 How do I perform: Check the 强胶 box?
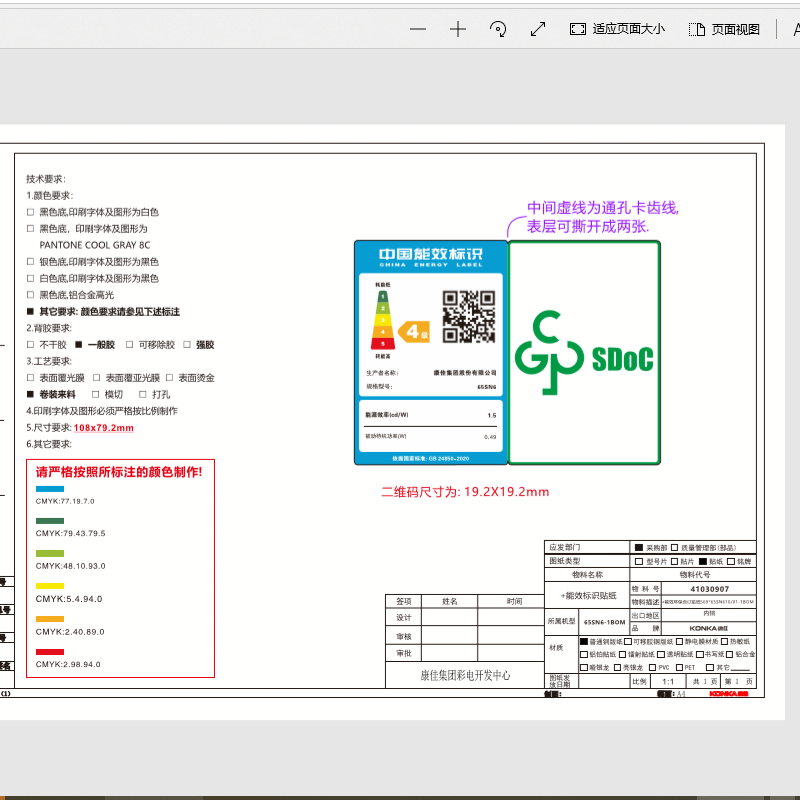tap(187, 345)
